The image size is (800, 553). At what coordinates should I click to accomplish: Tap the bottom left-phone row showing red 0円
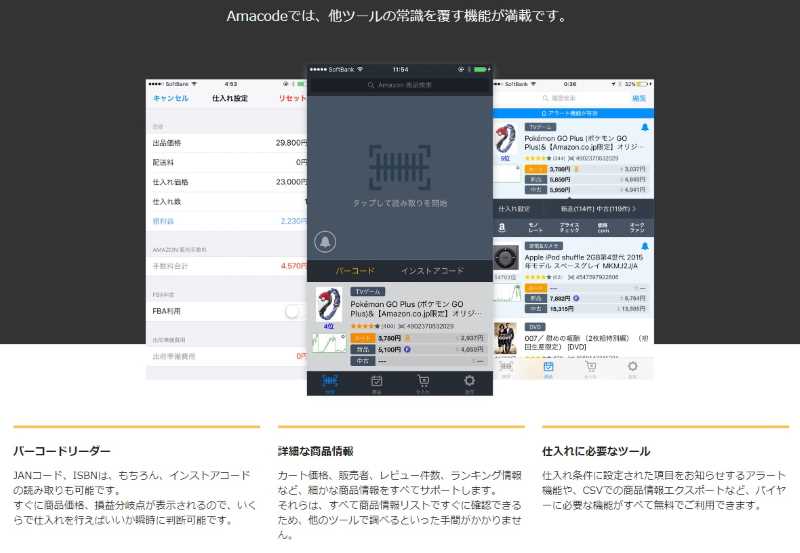pos(227,356)
